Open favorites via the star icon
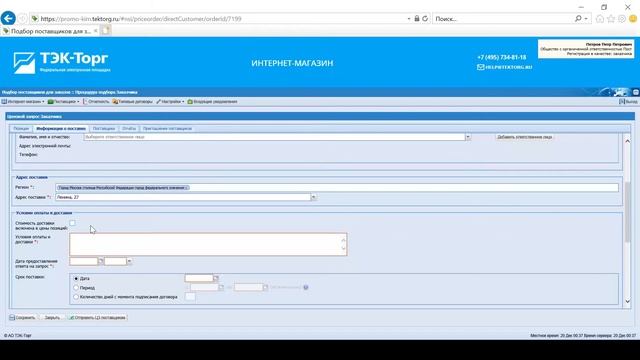The height and width of the screenshot is (360, 640). 611,19
